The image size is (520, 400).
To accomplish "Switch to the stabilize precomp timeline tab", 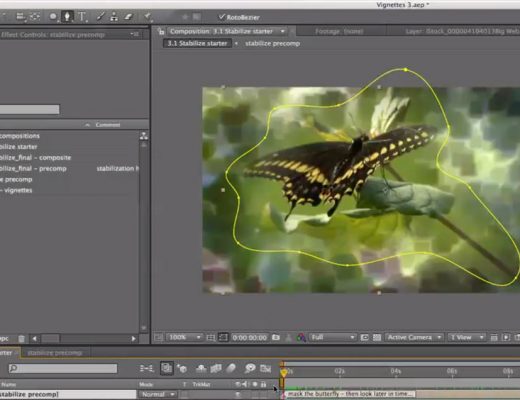I will click(55, 353).
